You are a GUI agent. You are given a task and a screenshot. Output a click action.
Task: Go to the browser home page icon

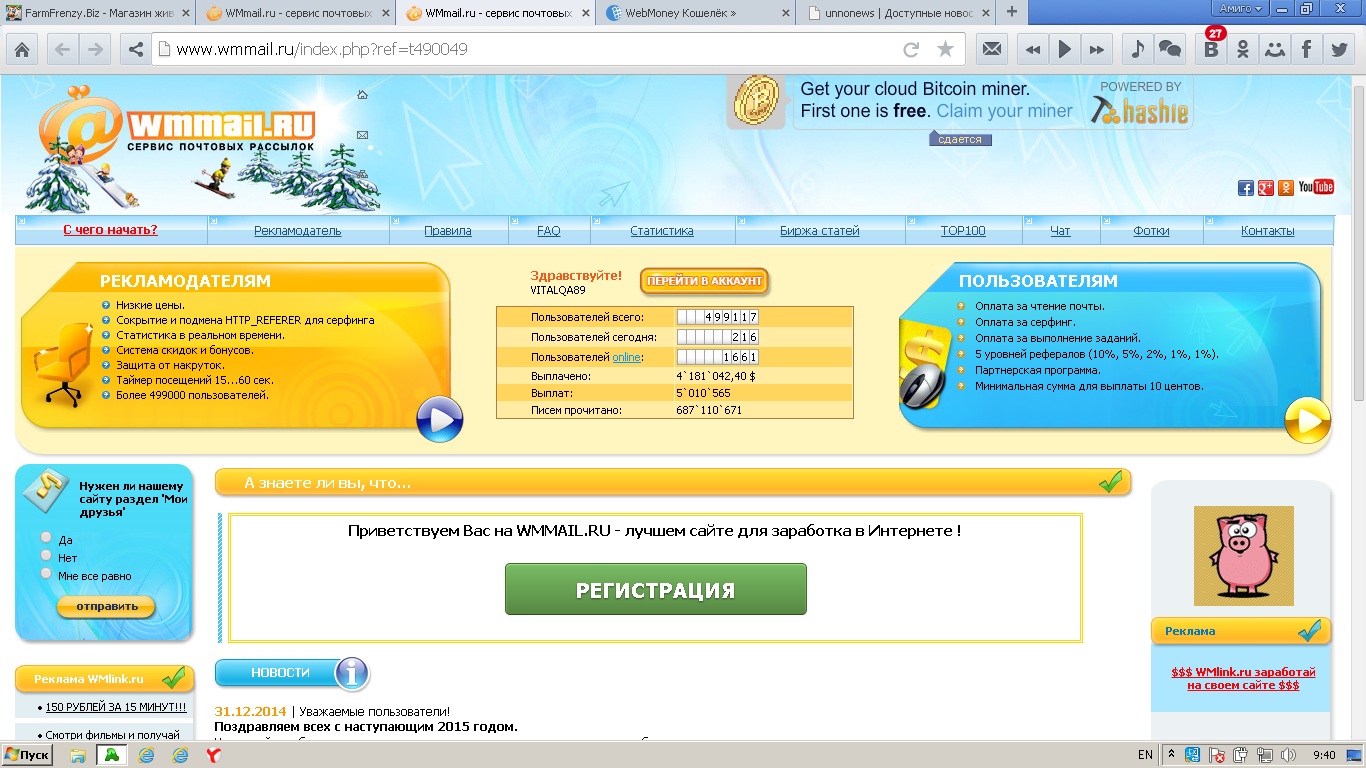22,49
